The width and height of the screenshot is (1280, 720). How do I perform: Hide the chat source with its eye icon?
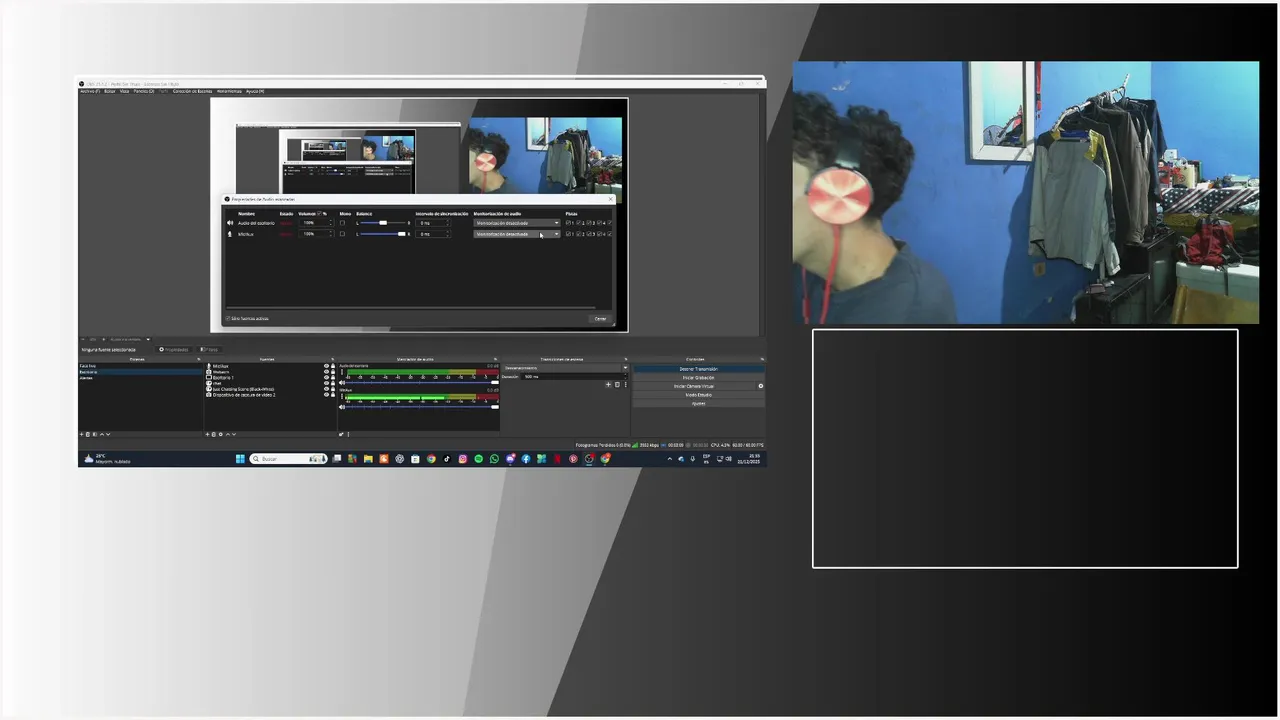pyautogui.click(x=326, y=383)
